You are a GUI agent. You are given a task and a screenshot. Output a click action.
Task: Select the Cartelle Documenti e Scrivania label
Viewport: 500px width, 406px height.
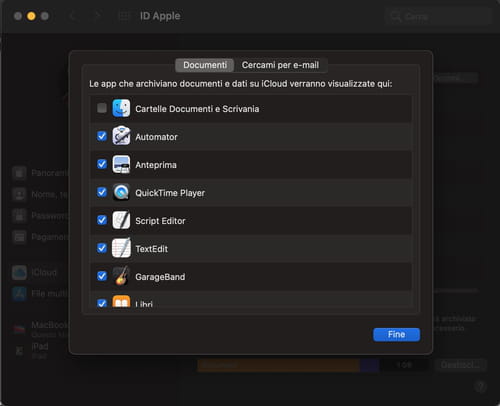click(197, 109)
